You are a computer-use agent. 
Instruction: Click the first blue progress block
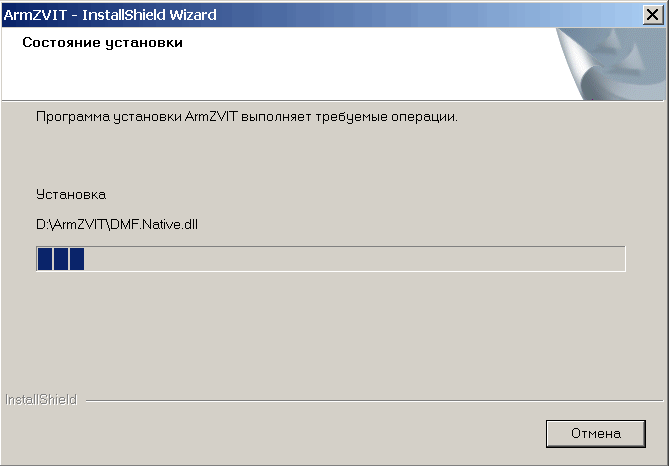tap(45, 259)
